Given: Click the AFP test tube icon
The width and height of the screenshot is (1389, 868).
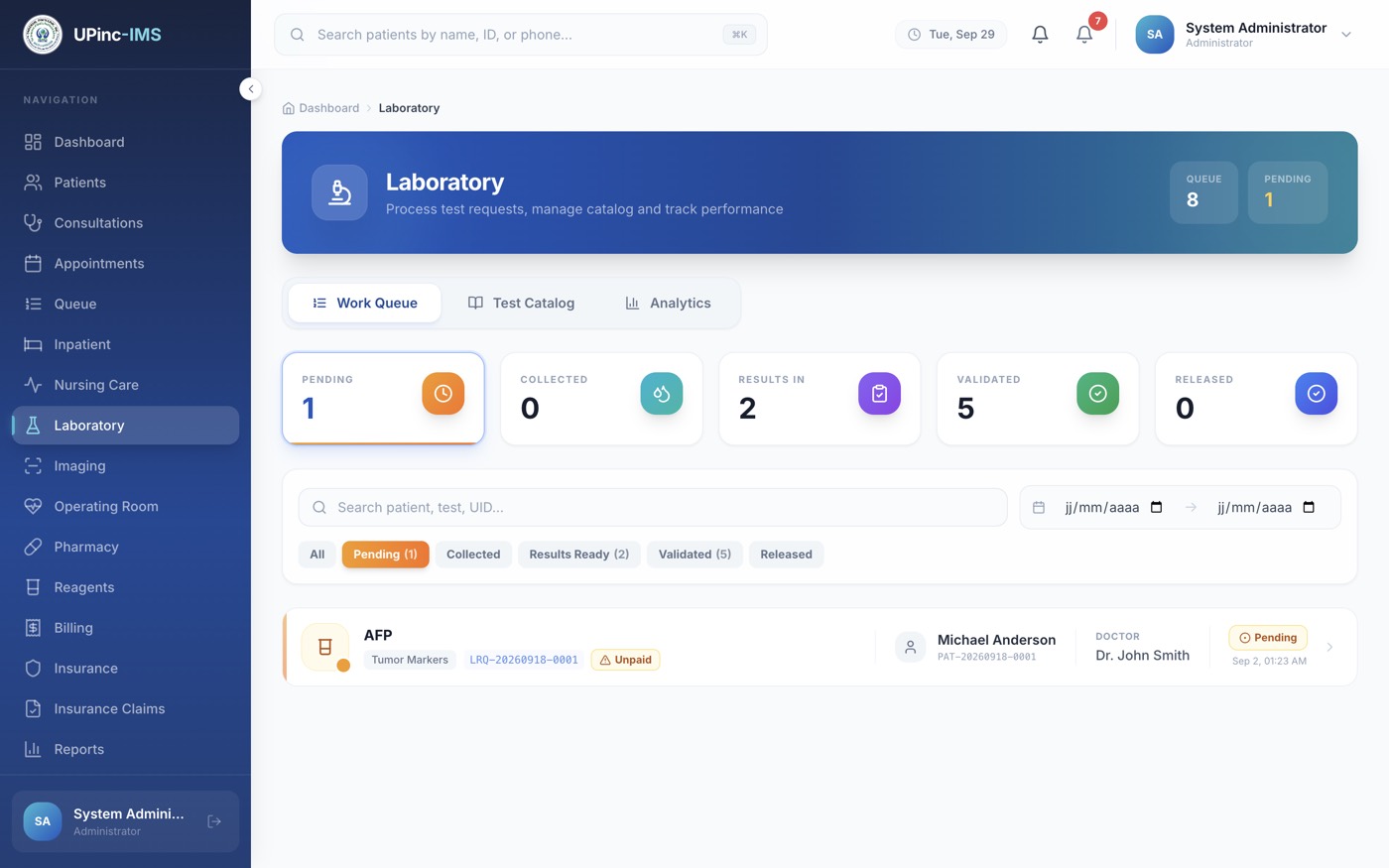Looking at the screenshot, I should pos(324,647).
